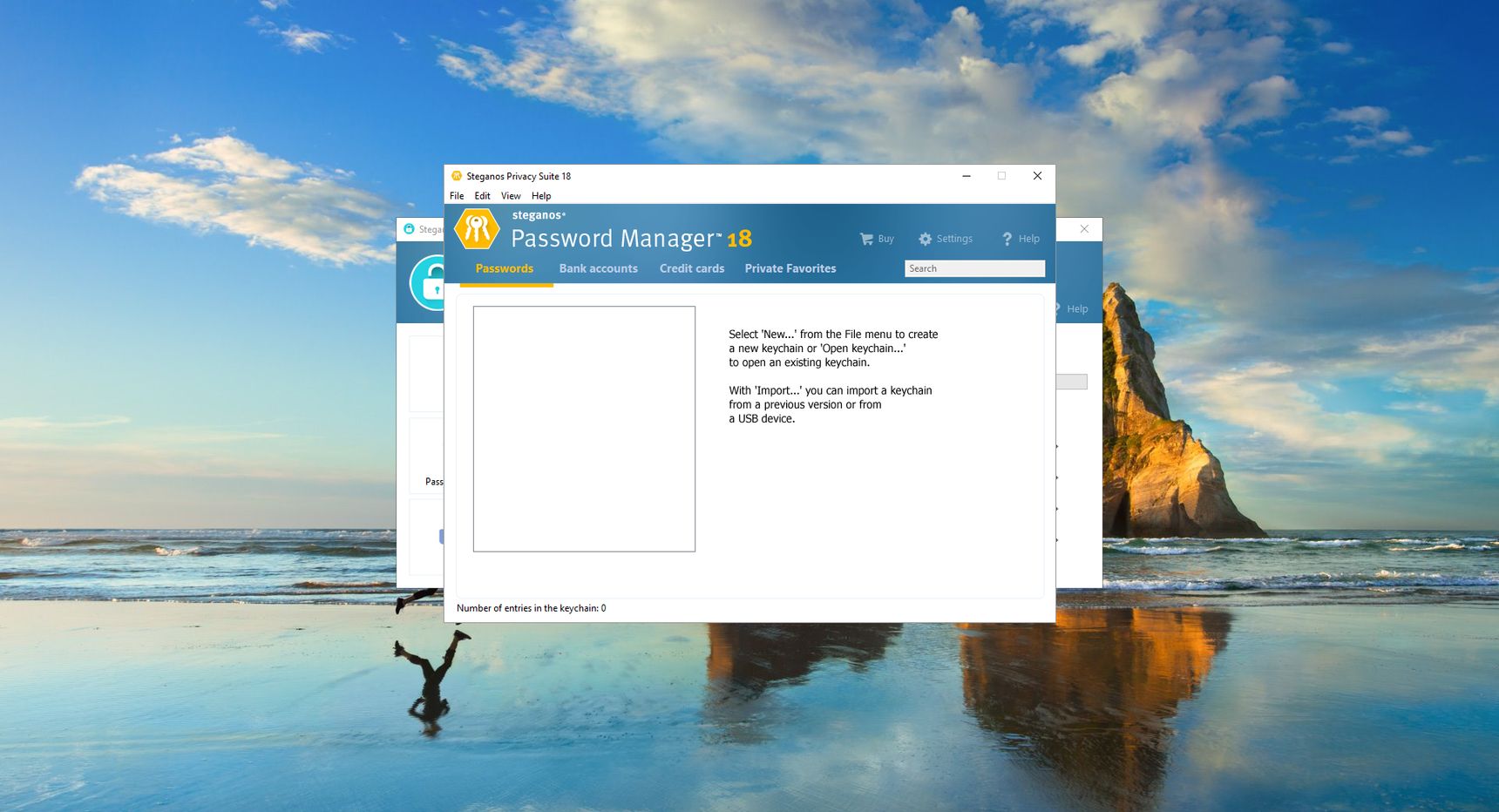The width and height of the screenshot is (1499, 812).
Task: Click the Help label in header
Action: 1029,239
